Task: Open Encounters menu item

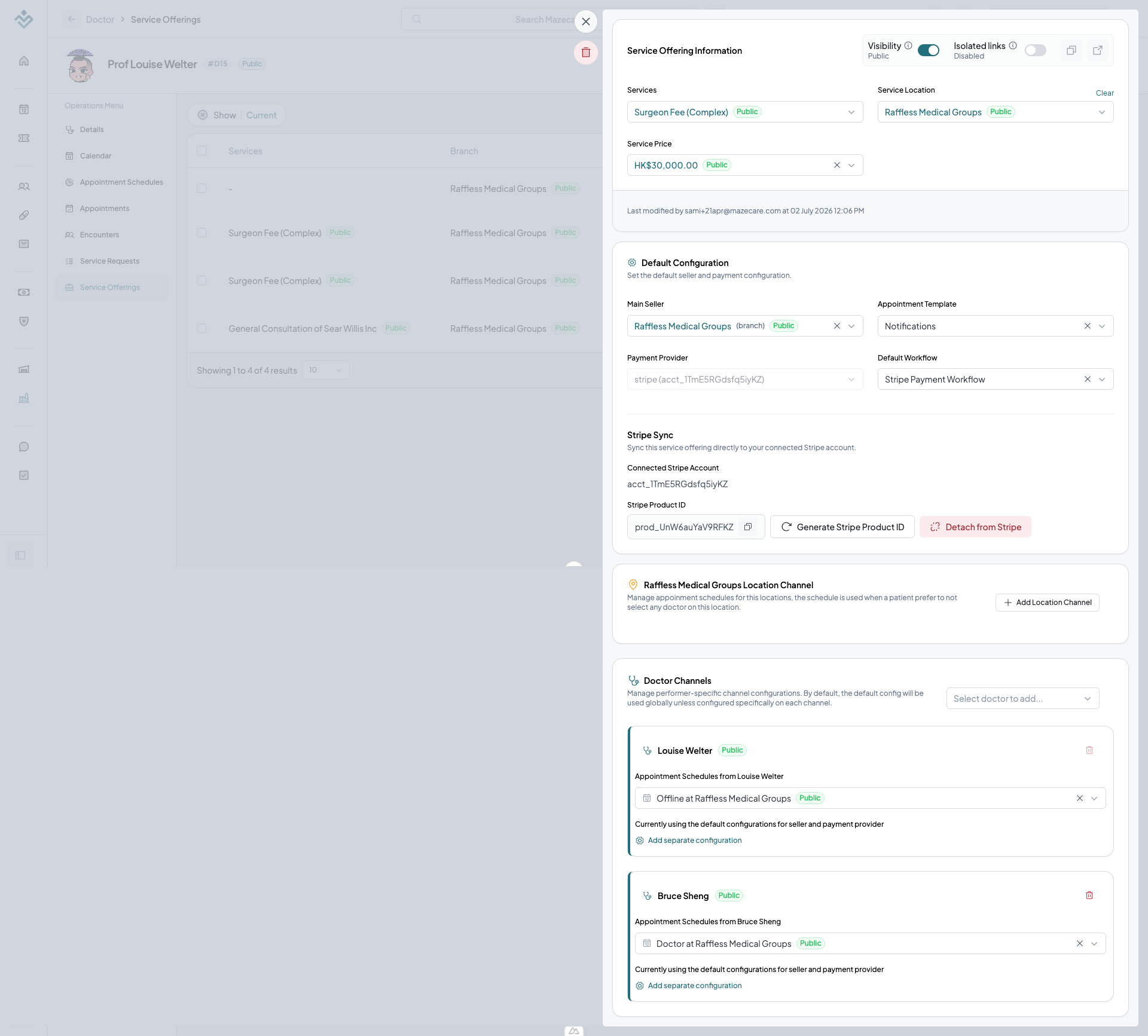Action: click(112, 235)
